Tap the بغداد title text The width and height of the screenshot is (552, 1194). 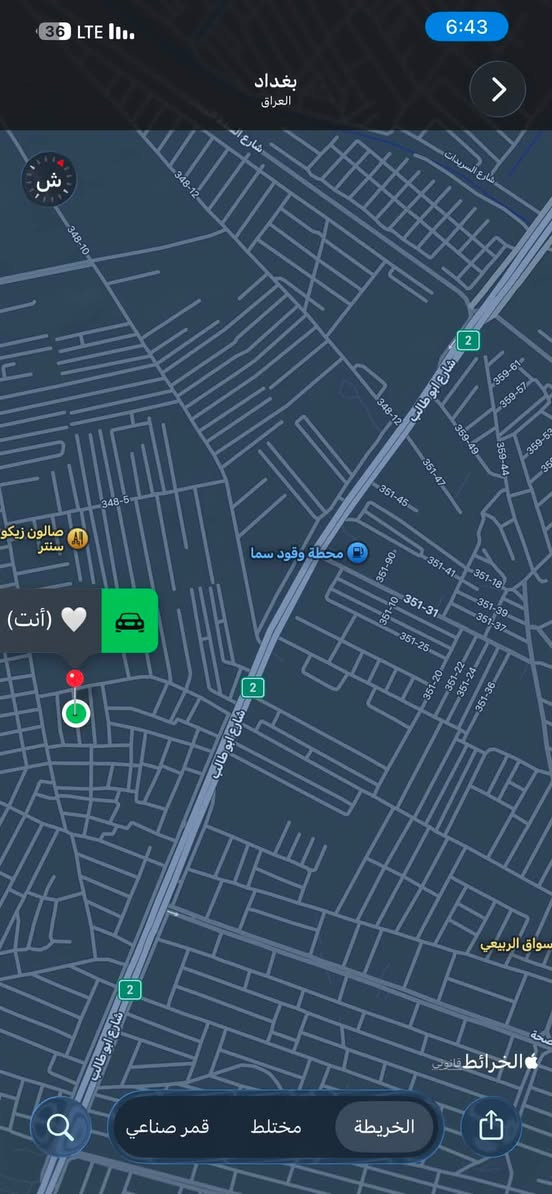pyautogui.click(x=276, y=81)
